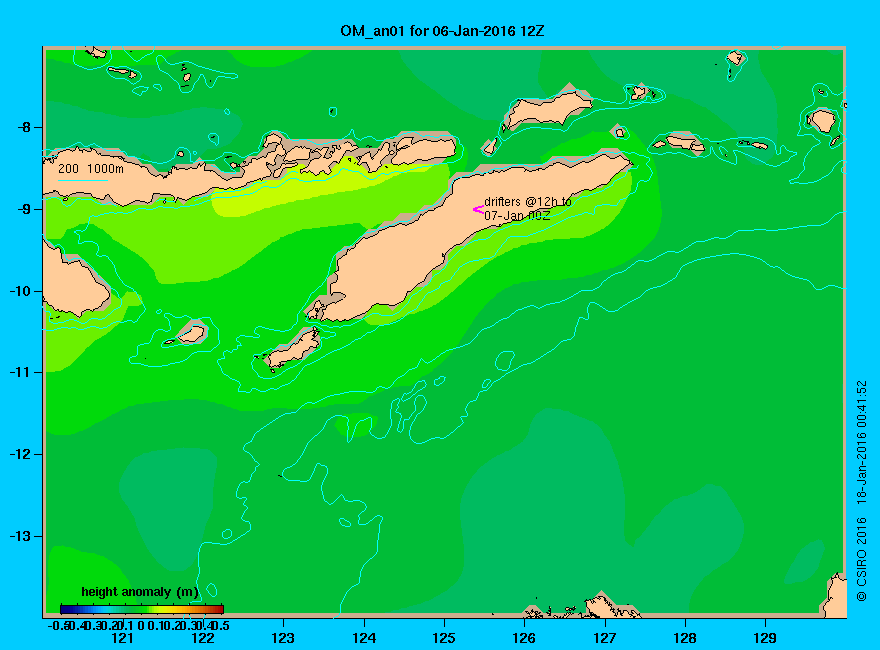Viewport: 880px width, 650px height.
Task: Click the Wetar island north of Timor
Action: pos(547,109)
